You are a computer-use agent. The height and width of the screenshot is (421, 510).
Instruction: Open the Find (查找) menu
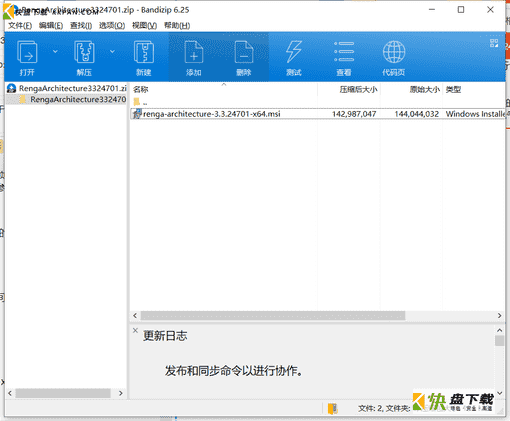pyautogui.click(x=81, y=26)
